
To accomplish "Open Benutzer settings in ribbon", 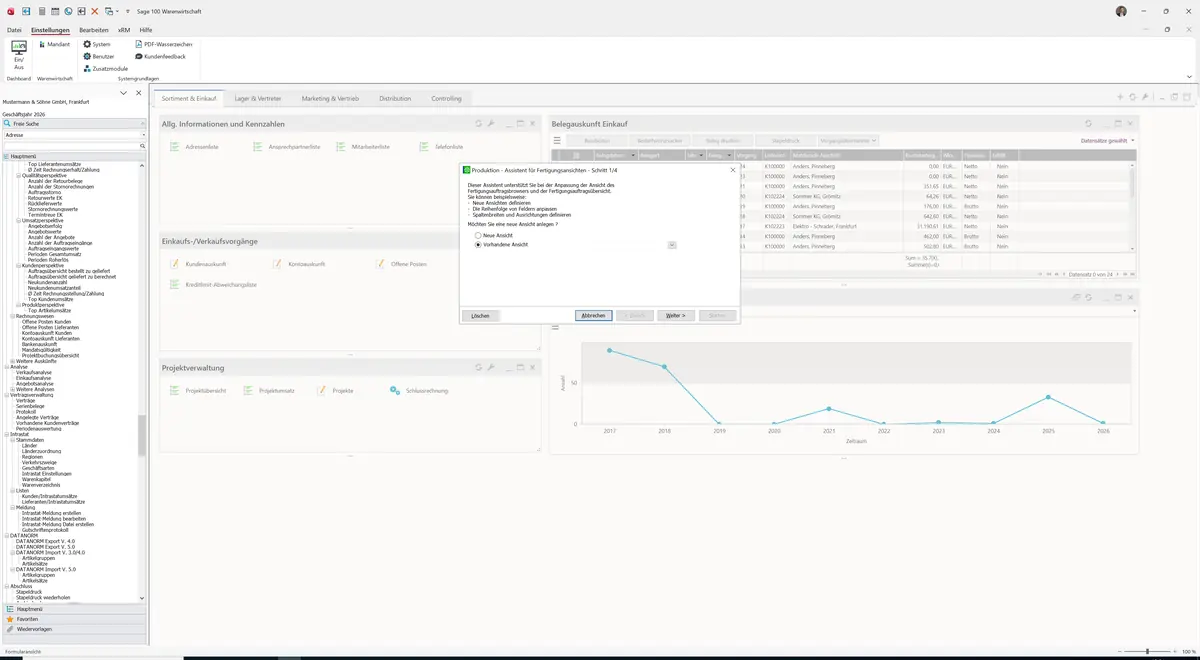I will coord(99,56).
